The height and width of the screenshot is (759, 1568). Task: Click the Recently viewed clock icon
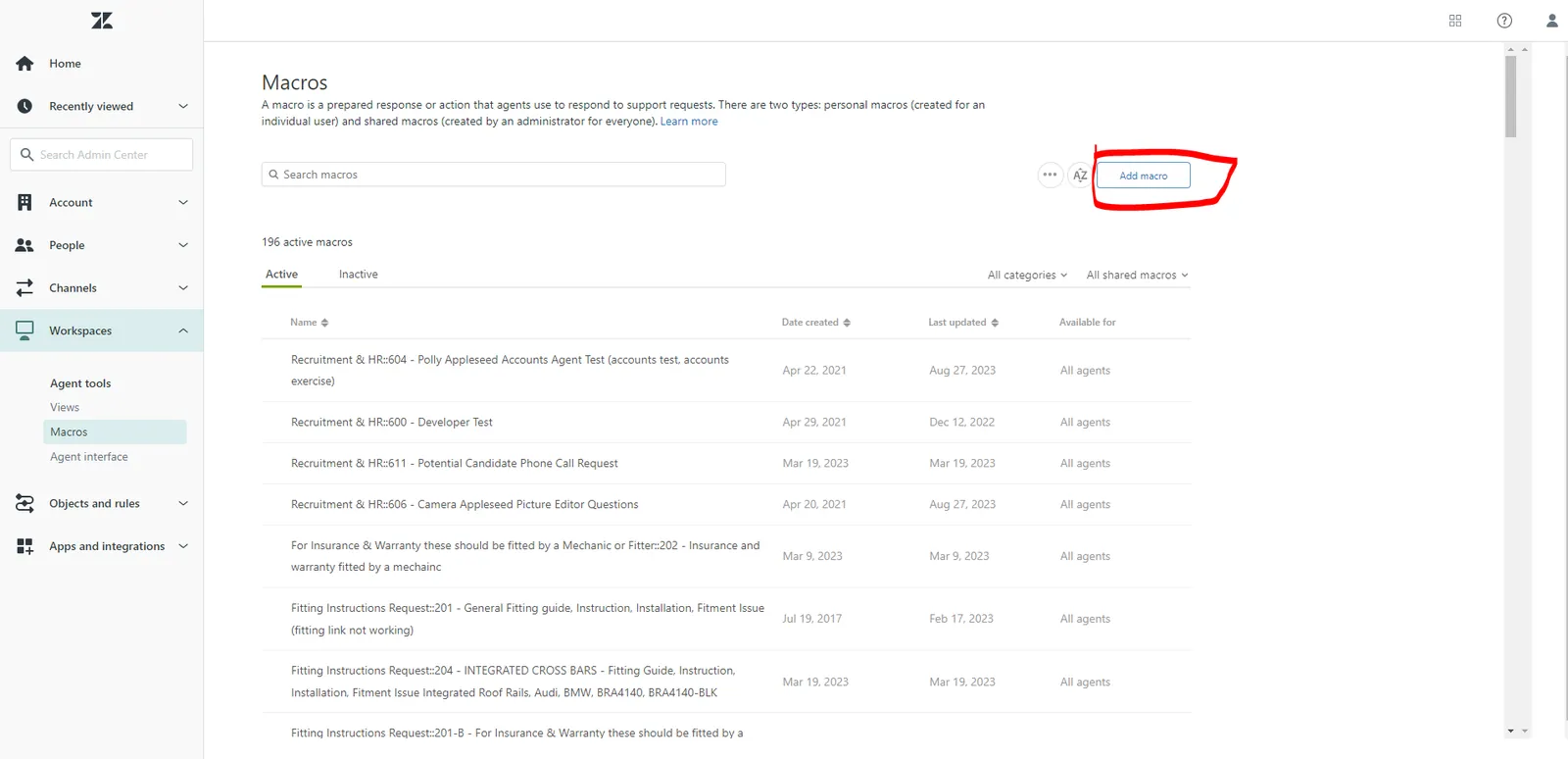coord(25,106)
